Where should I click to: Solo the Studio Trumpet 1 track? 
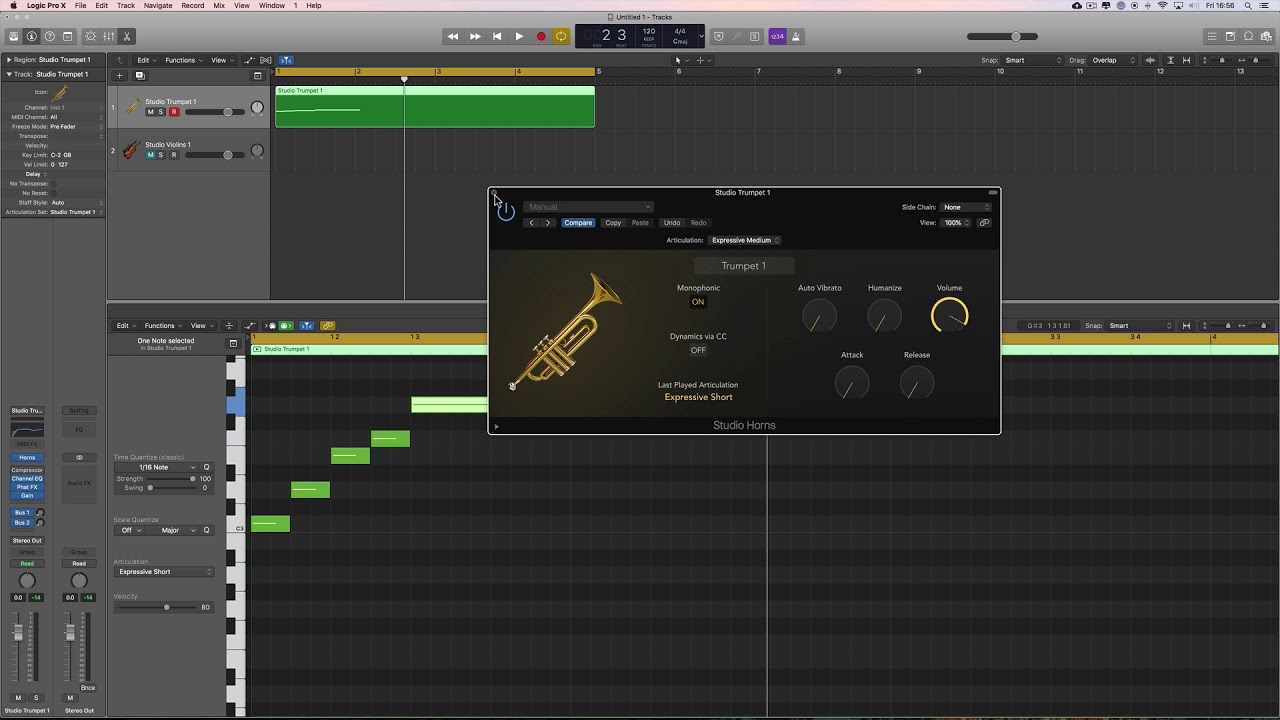tap(160, 112)
